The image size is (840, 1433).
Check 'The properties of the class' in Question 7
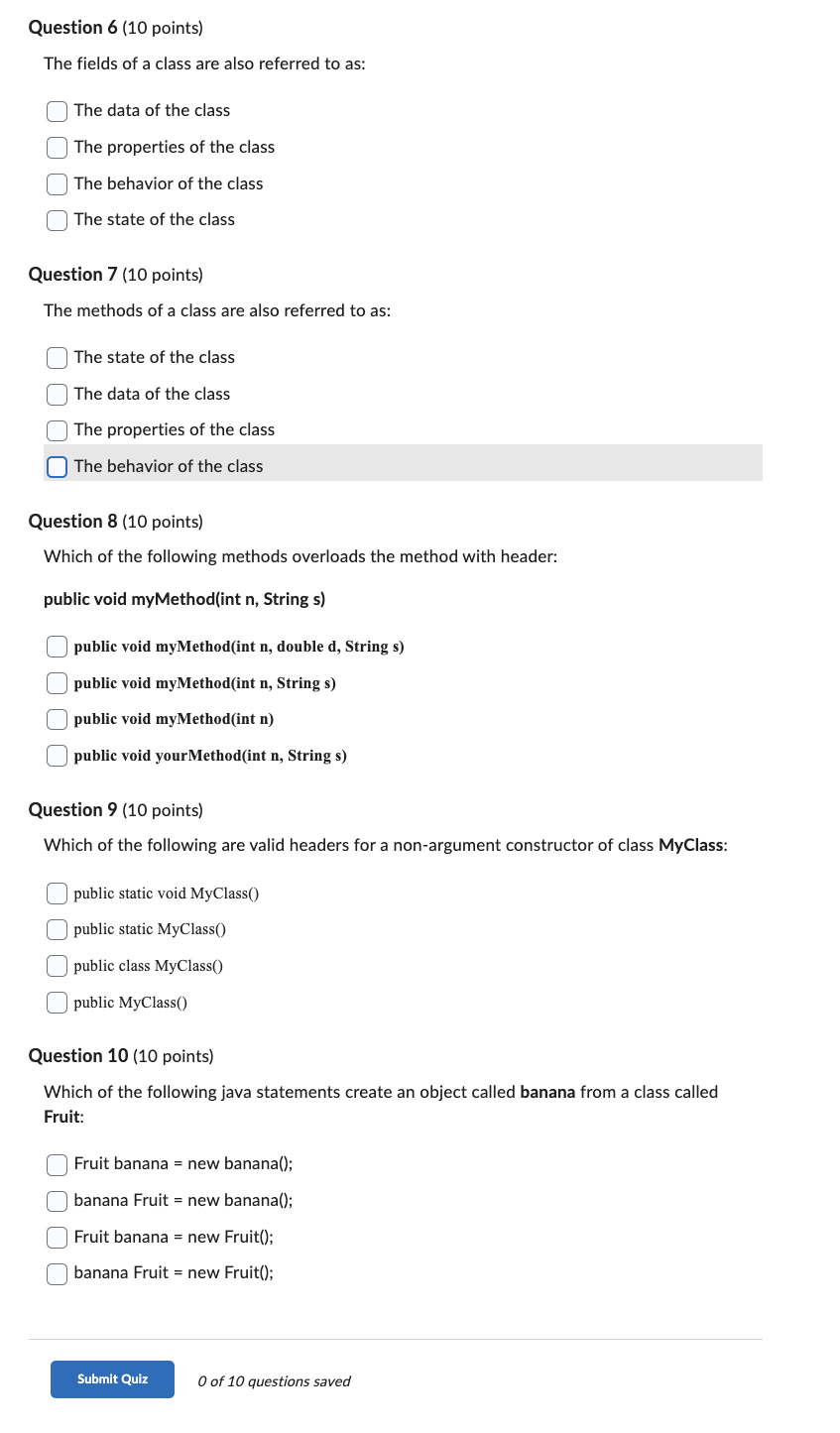(57, 430)
